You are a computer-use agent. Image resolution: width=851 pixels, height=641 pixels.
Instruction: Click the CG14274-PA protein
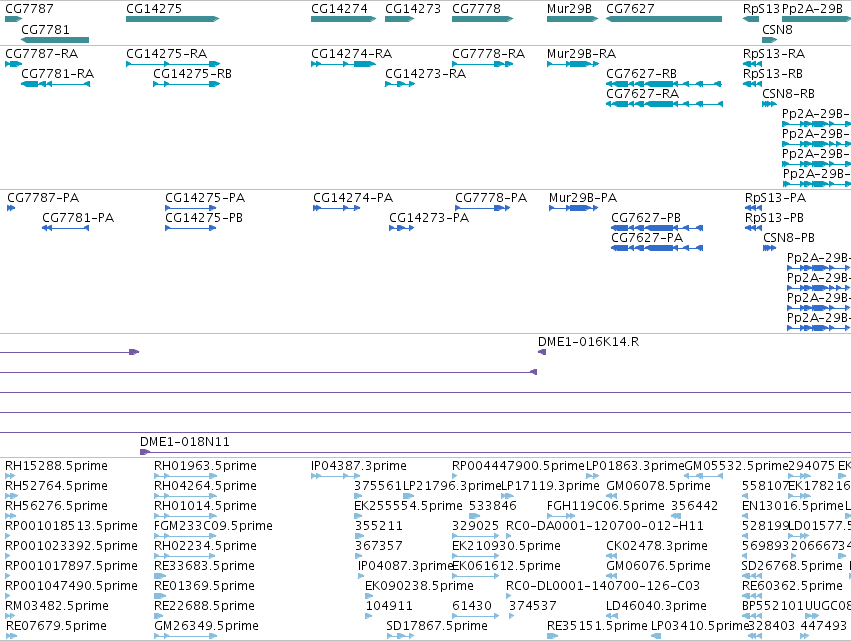point(336,208)
